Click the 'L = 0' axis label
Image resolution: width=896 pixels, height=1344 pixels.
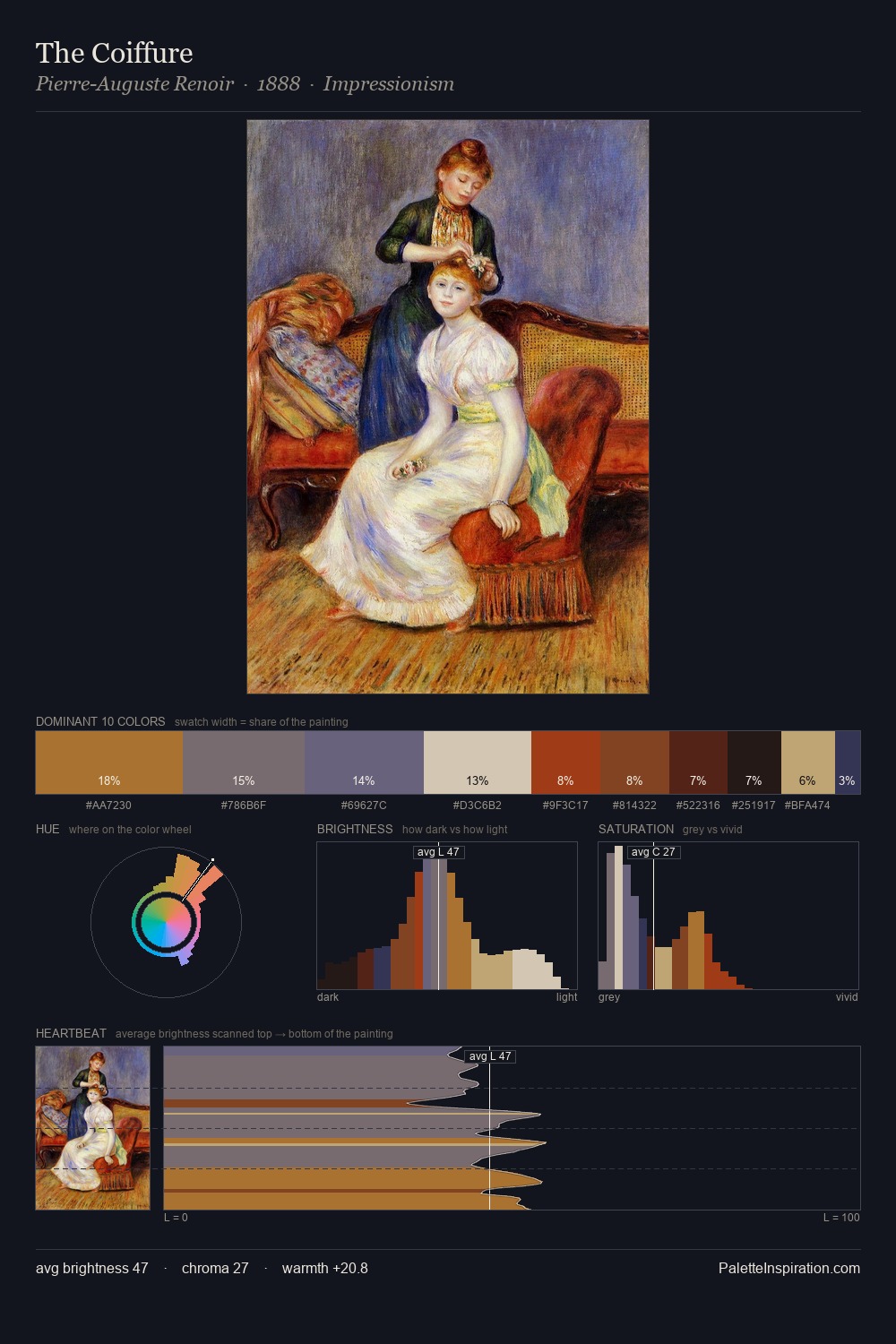coord(176,1218)
